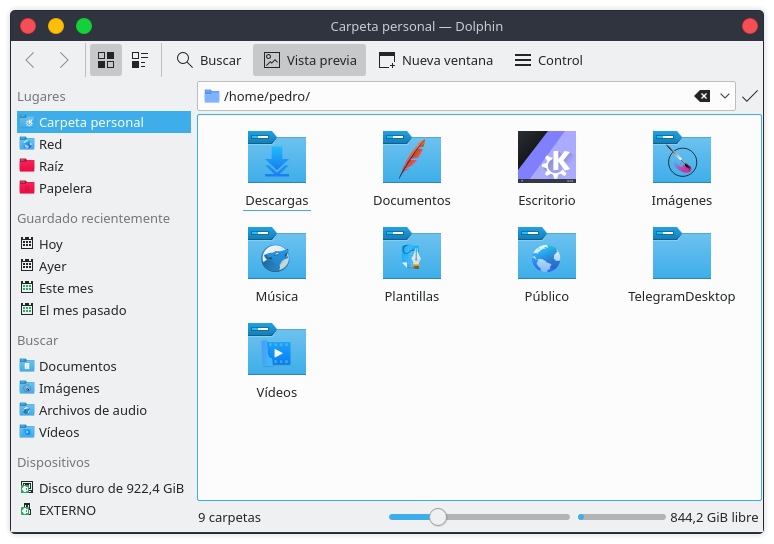Viewport: 774px width, 544px height.
Task: Open Raíz root folder in sidebar
Action: pos(104,166)
